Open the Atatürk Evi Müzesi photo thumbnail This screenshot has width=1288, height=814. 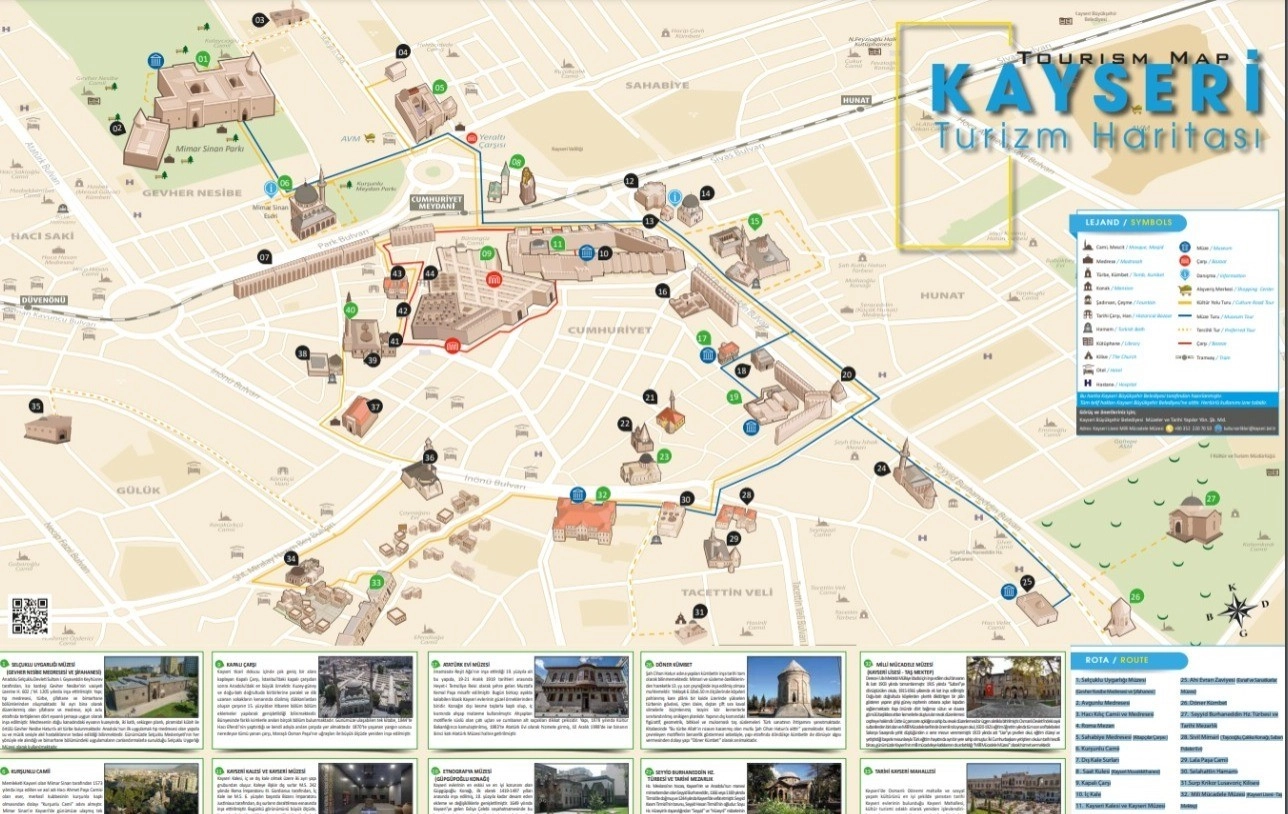(x=581, y=686)
